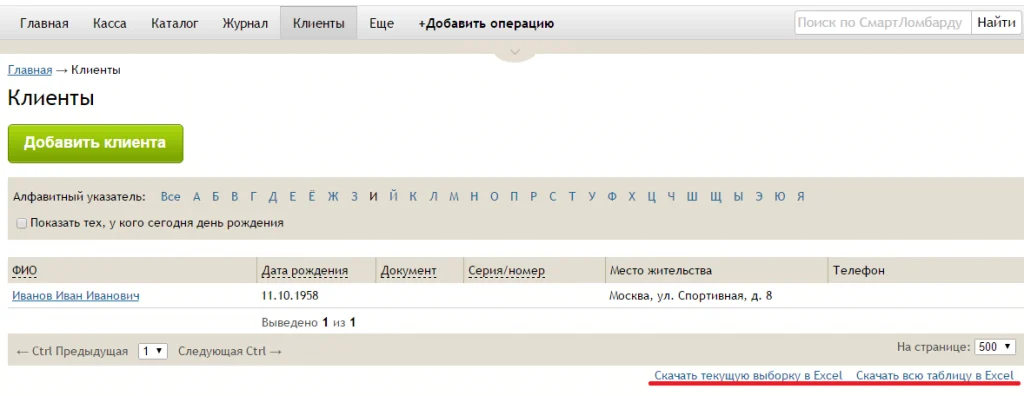Filter clients by letter О
Viewport: 1024px width, 396px height.
[x=494, y=197]
